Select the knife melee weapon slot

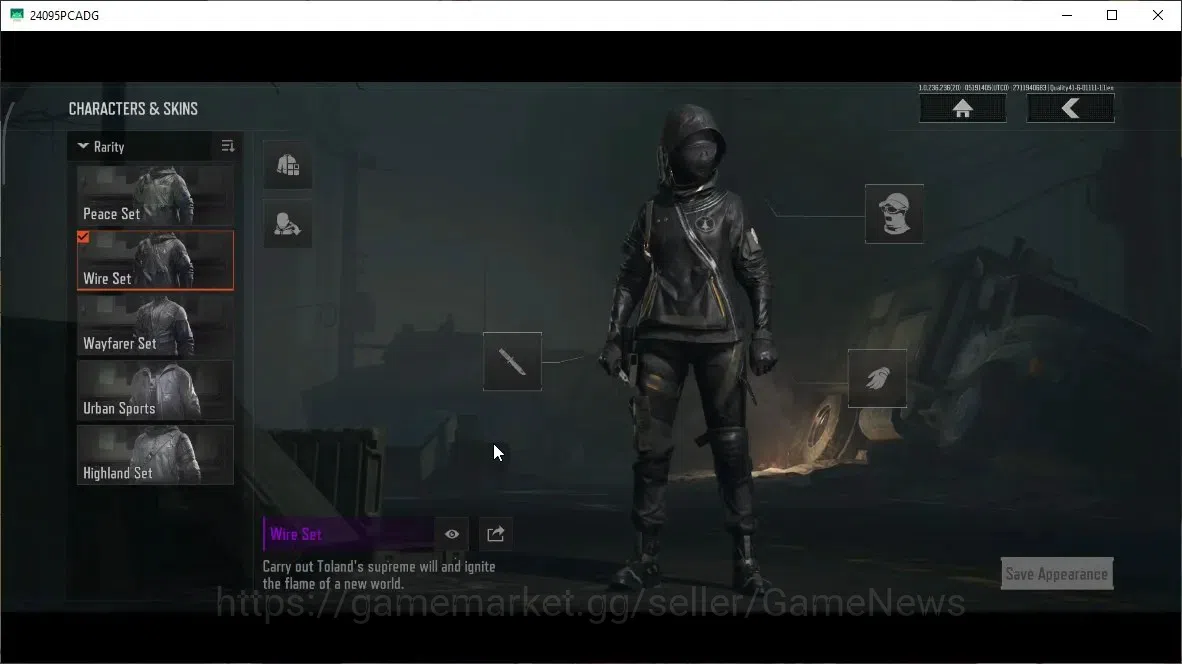coord(513,362)
